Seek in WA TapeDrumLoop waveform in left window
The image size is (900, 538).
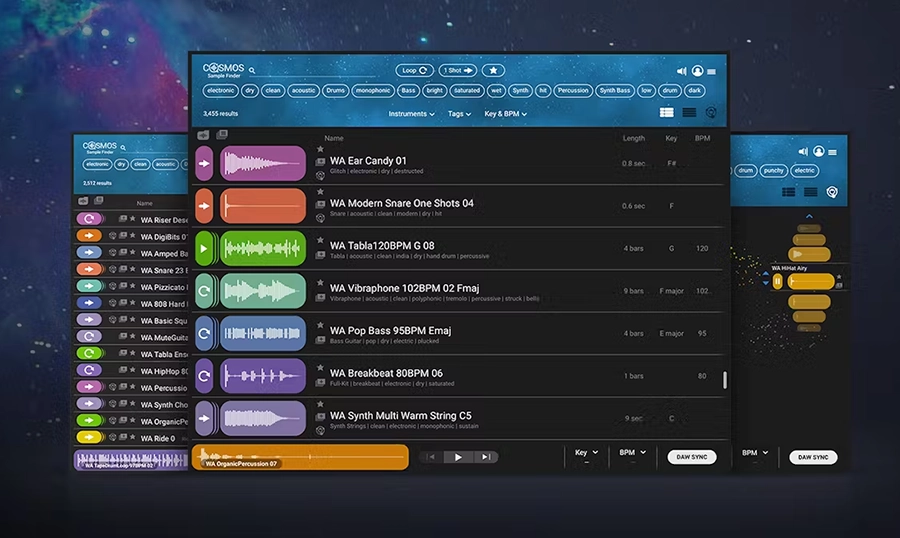(131, 460)
